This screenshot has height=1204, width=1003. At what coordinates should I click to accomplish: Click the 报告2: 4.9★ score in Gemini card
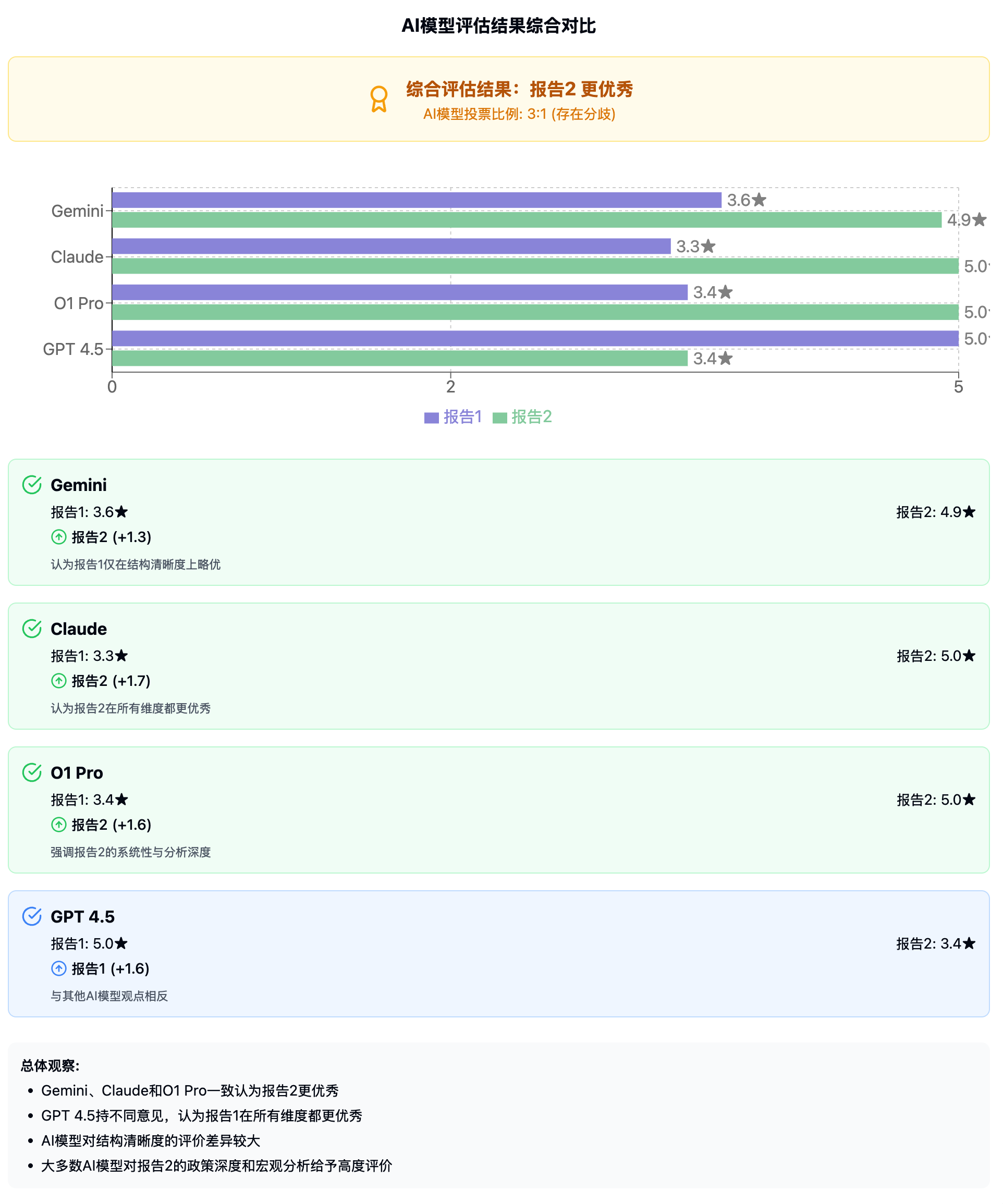tap(935, 512)
